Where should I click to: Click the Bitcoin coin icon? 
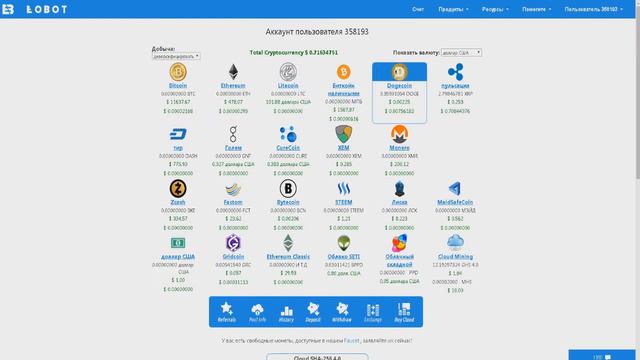pos(178,72)
